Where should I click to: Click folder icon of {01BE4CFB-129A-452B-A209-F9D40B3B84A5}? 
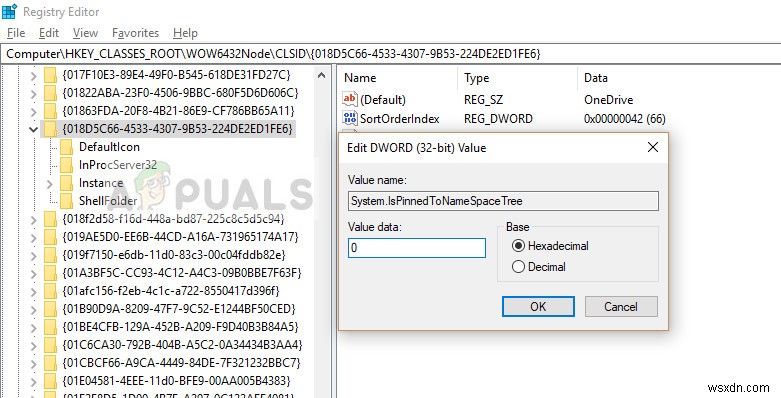pyautogui.click(x=50, y=327)
